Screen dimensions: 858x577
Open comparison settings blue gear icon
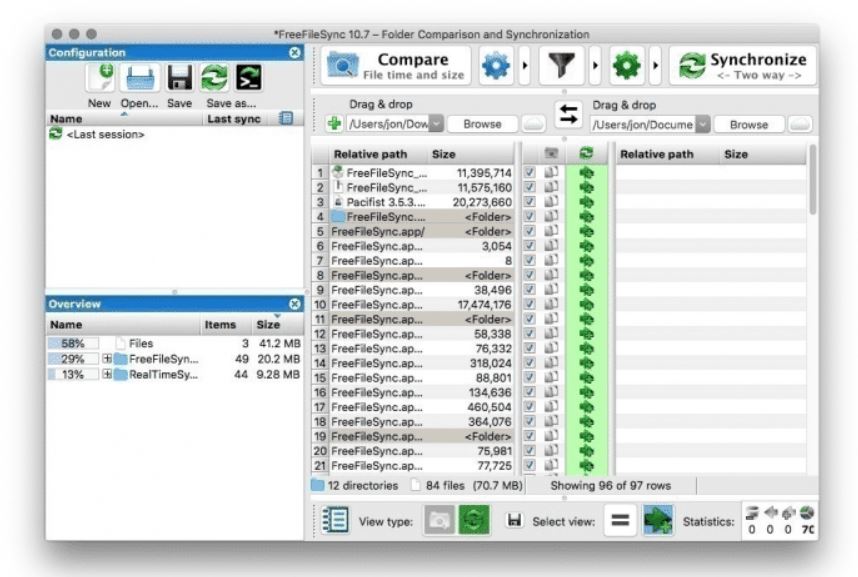(x=496, y=66)
